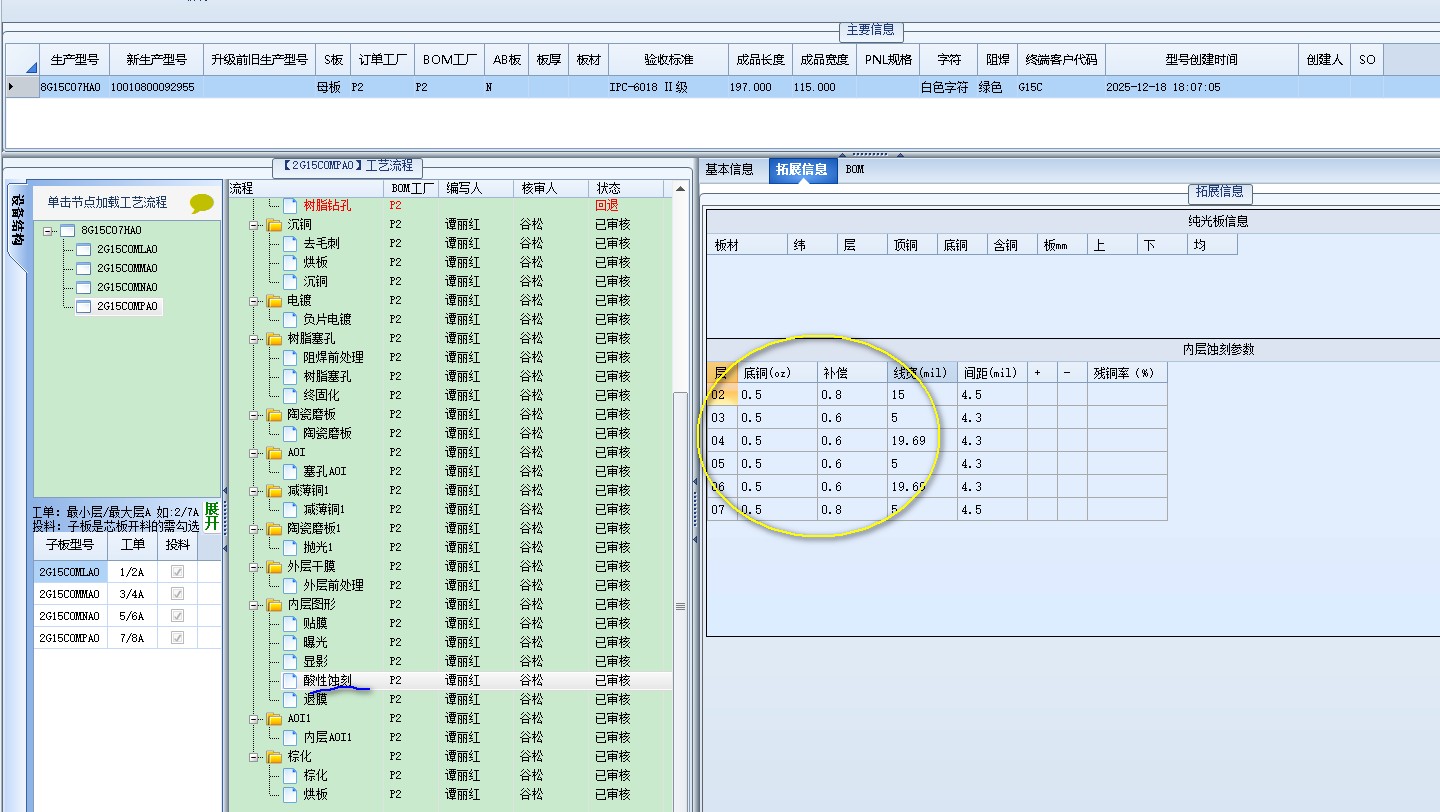Select the 8G15C07HA0 row in main info grid

point(720,87)
